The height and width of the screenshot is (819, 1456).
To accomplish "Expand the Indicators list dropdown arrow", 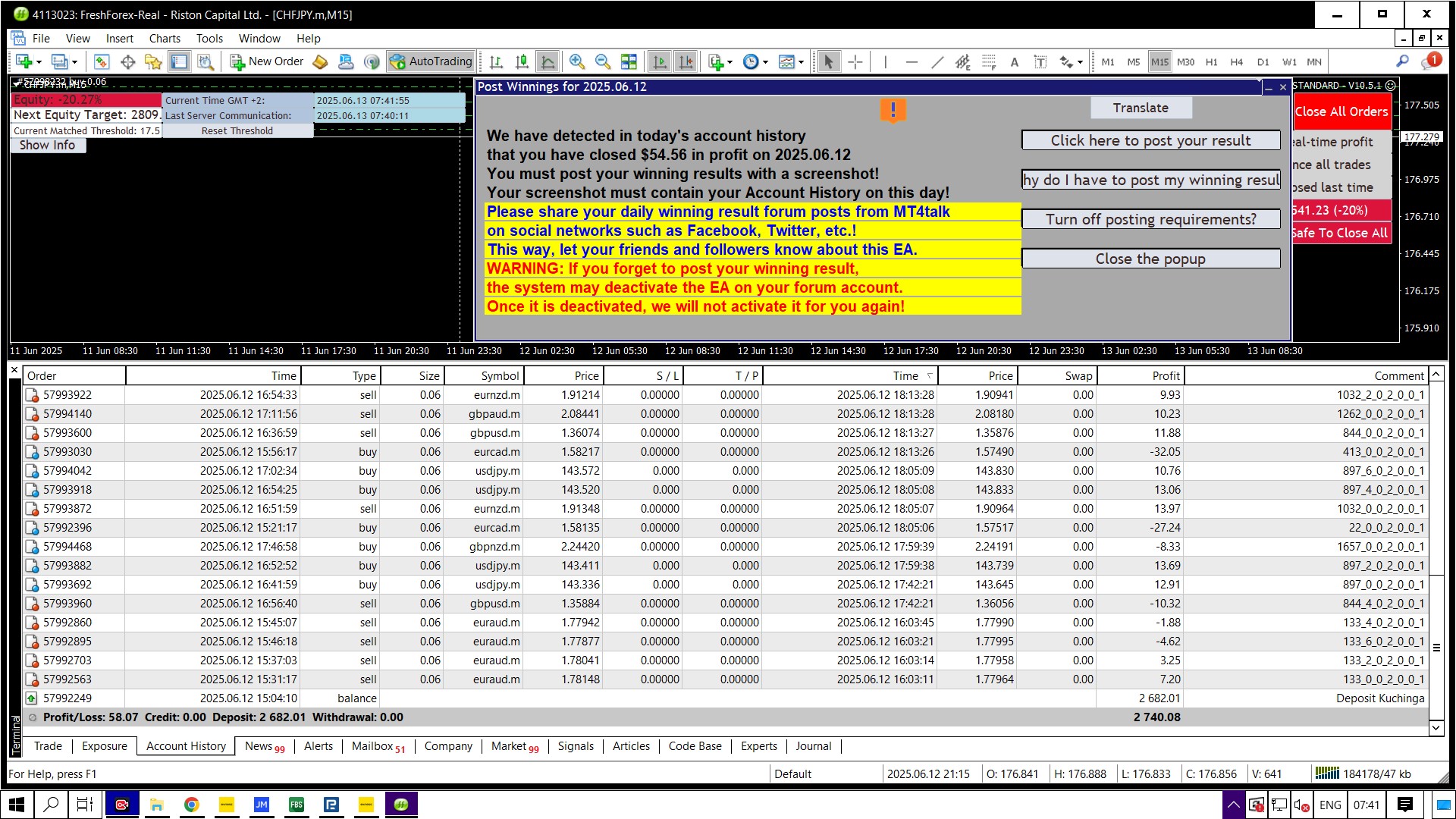I will [x=730, y=62].
